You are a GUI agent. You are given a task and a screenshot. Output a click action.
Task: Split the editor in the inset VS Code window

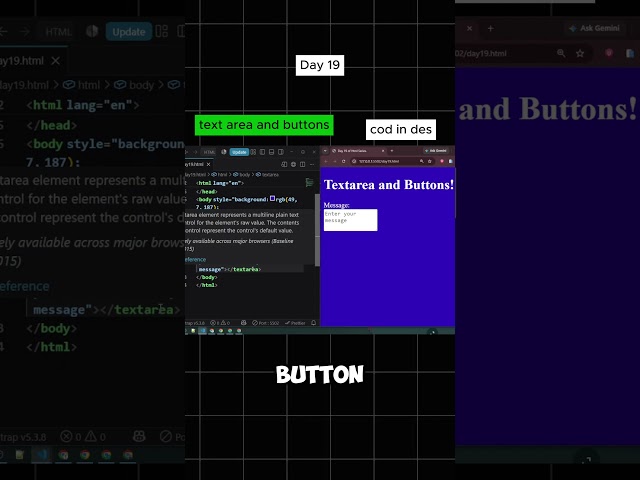[302, 164]
